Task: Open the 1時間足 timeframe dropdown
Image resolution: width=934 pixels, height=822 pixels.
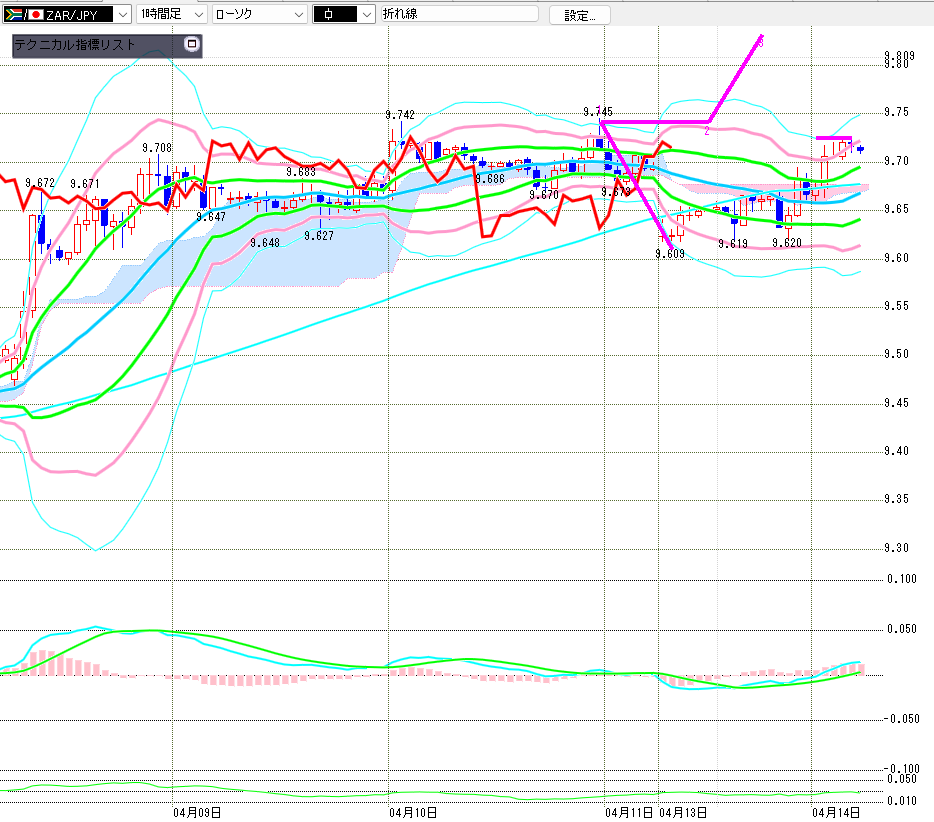Action: (197, 15)
